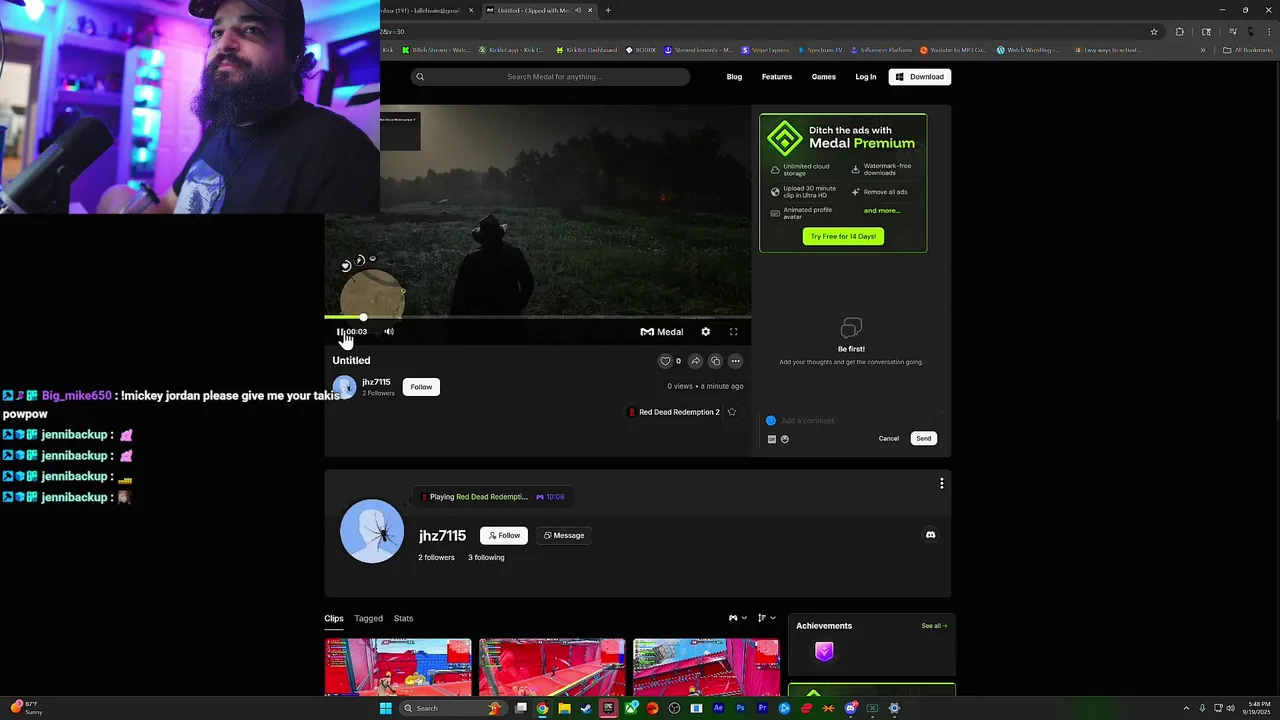Viewport: 1280px width, 720px height.
Task: Cancel the comment
Action: [x=889, y=438]
